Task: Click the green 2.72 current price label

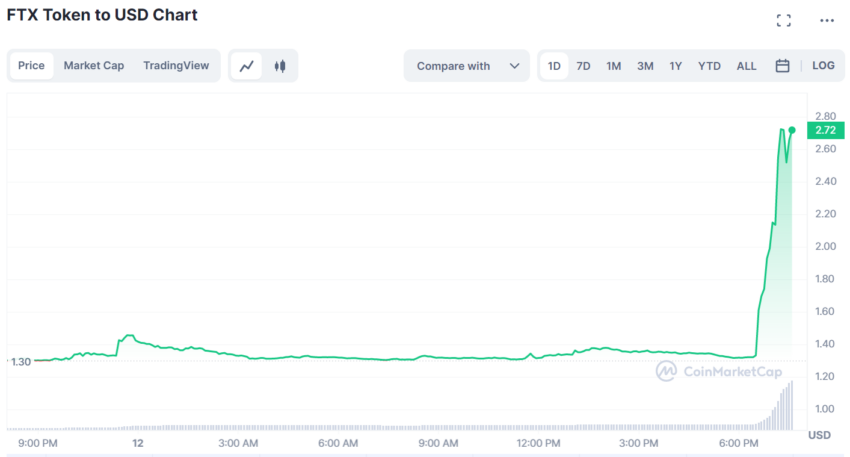Action: pyautogui.click(x=826, y=130)
